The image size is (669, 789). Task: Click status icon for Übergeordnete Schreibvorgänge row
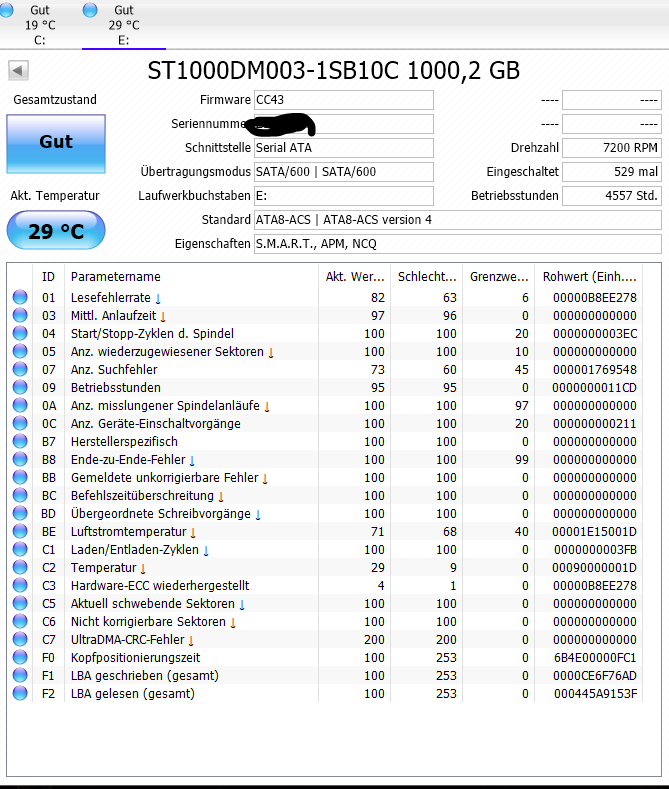click(20, 514)
